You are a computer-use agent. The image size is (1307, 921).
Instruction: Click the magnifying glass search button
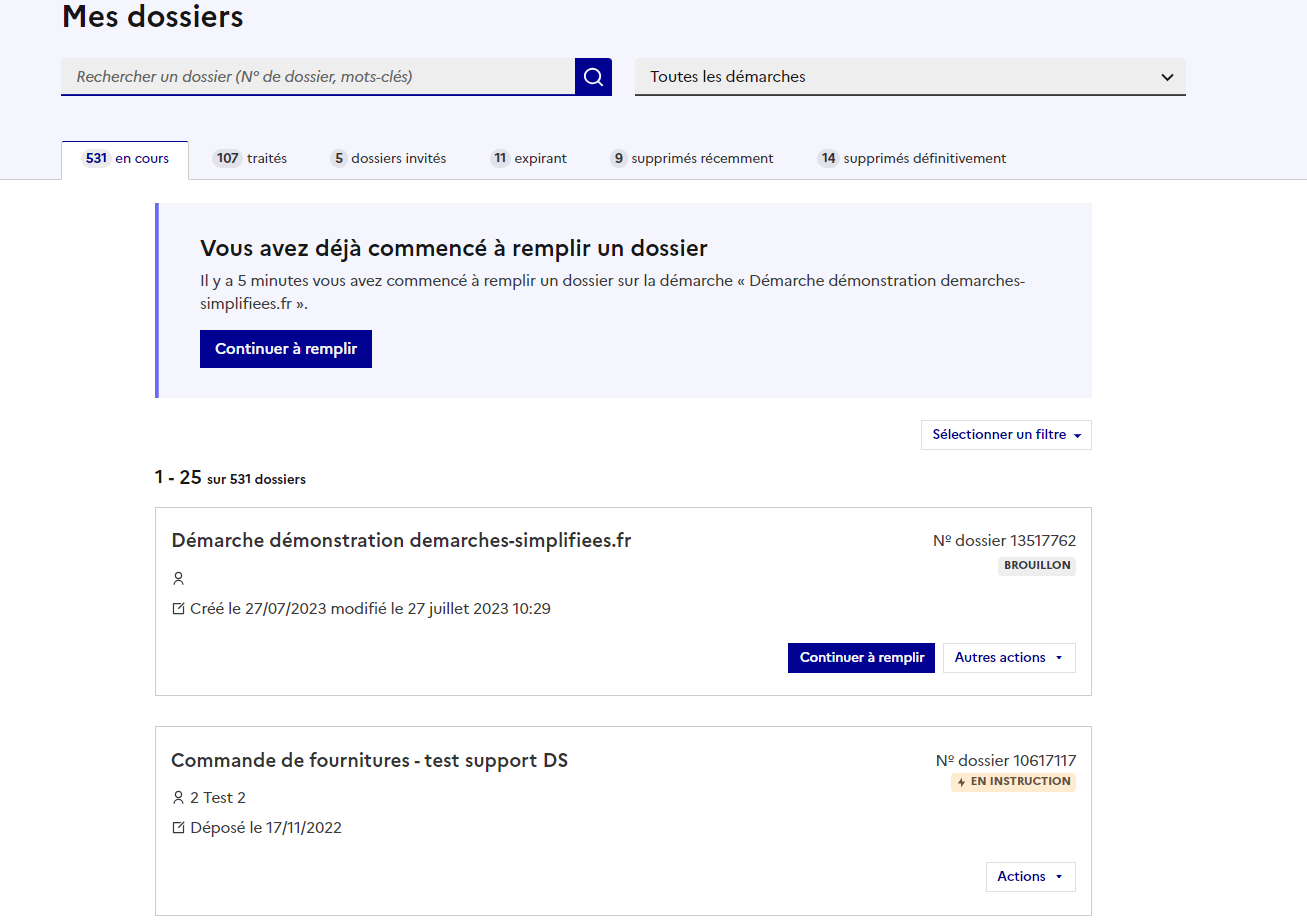click(593, 77)
